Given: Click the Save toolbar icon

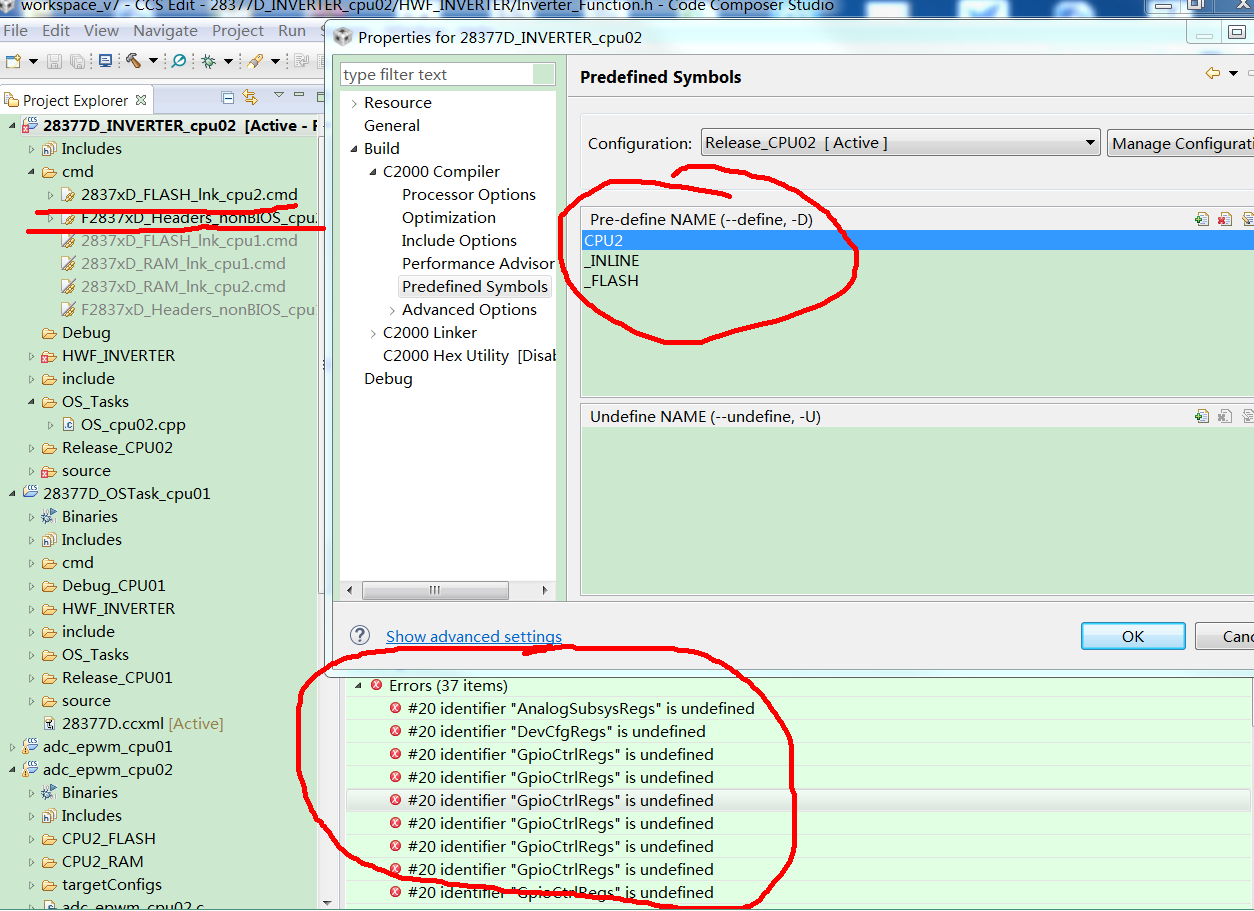Looking at the screenshot, I should tap(54, 61).
